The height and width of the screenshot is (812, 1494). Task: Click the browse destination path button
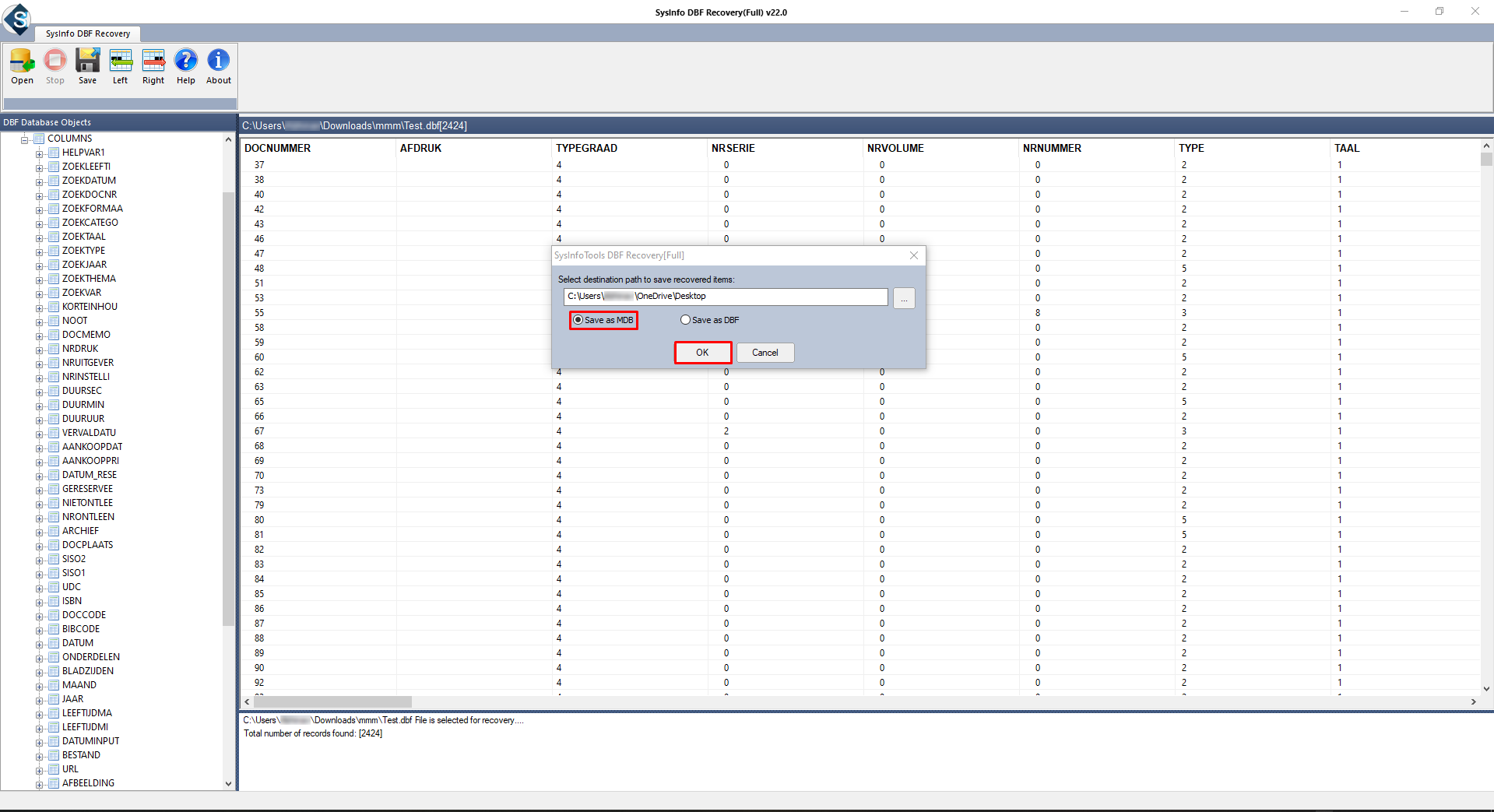pyautogui.click(x=904, y=298)
